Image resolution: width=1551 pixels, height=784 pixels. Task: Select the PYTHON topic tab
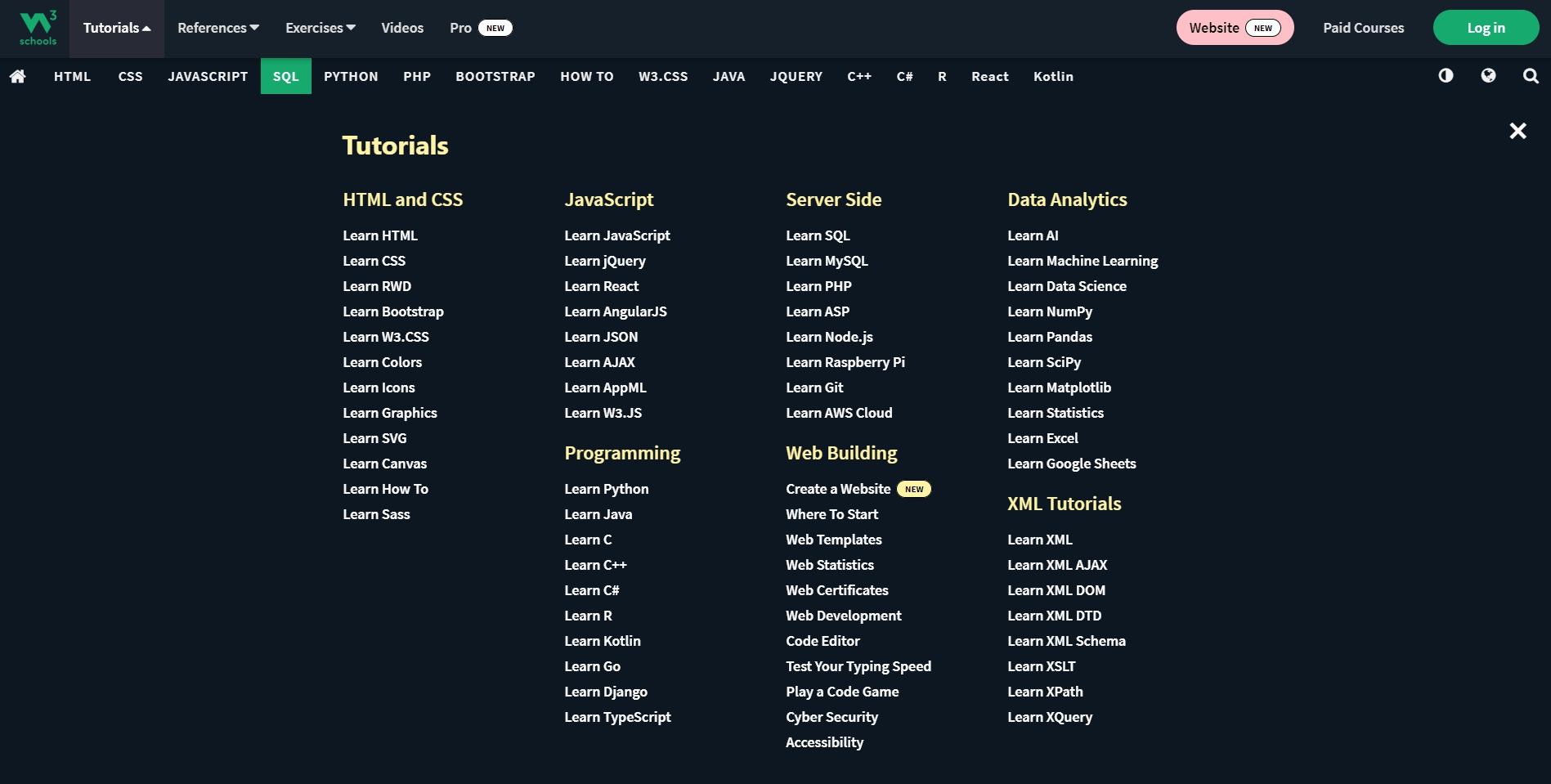pyautogui.click(x=351, y=76)
